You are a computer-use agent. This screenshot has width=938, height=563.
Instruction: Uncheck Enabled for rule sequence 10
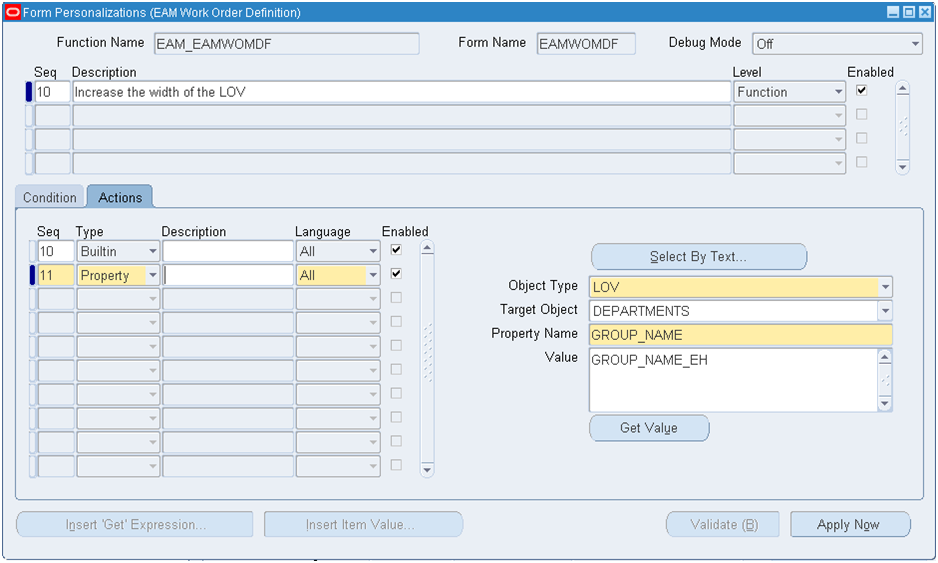click(861, 90)
